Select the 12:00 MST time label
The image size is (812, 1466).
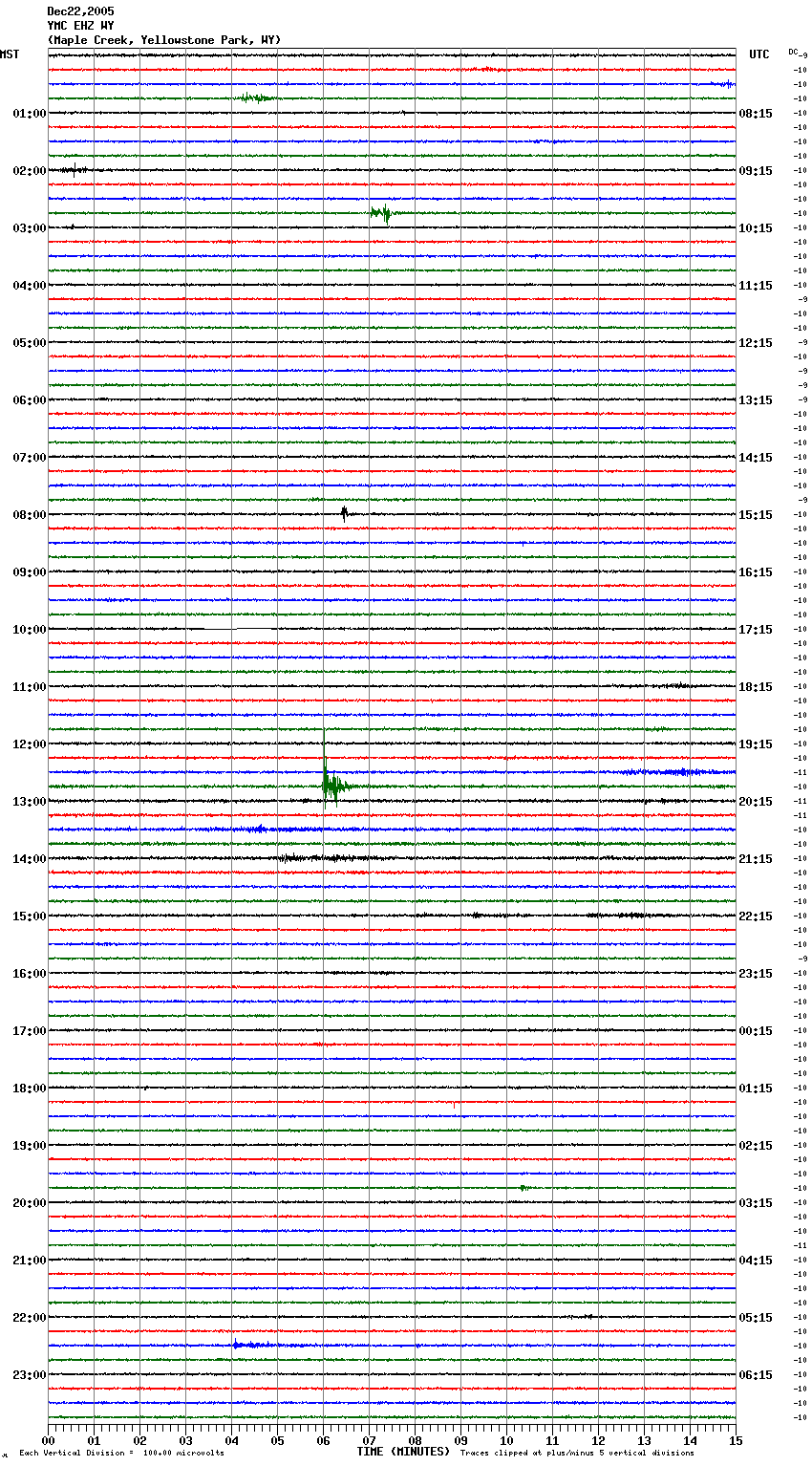click(30, 744)
